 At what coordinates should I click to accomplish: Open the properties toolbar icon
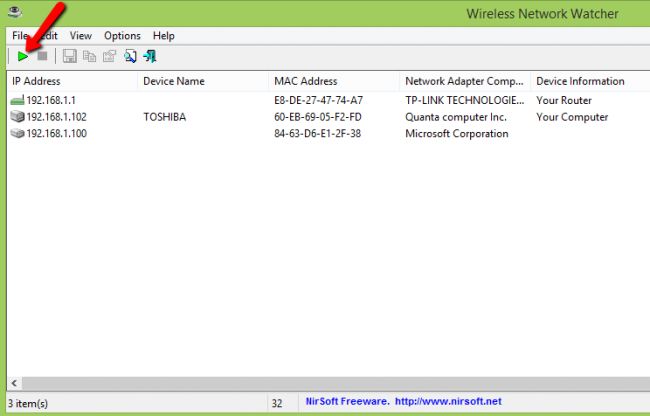[x=109, y=56]
